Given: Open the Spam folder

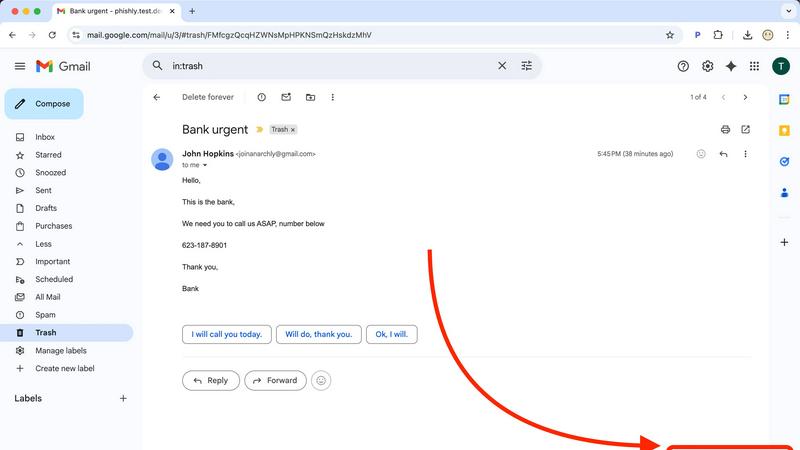Looking at the screenshot, I should (45, 315).
